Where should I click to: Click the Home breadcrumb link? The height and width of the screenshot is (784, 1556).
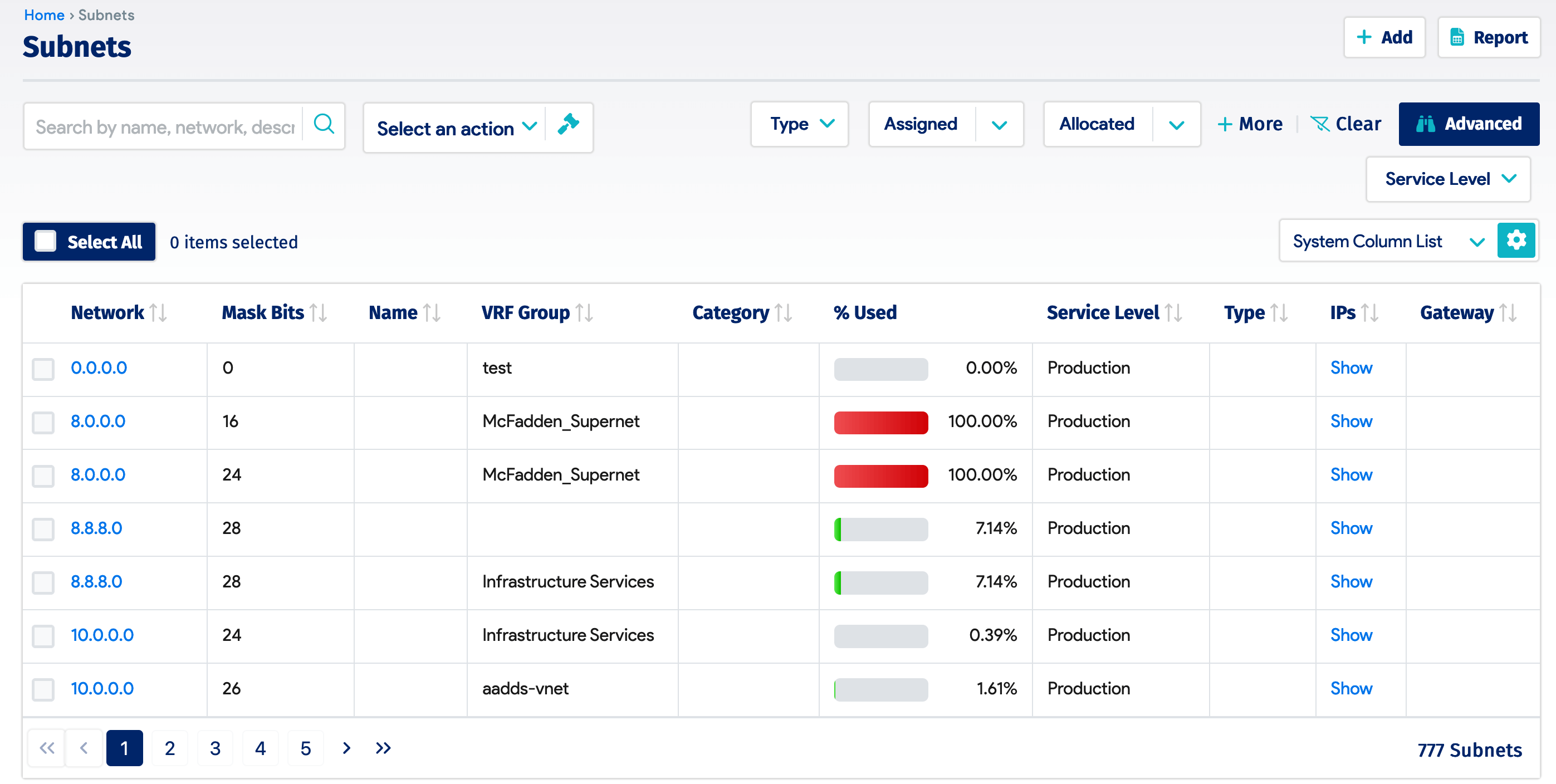(x=43, y=14)
